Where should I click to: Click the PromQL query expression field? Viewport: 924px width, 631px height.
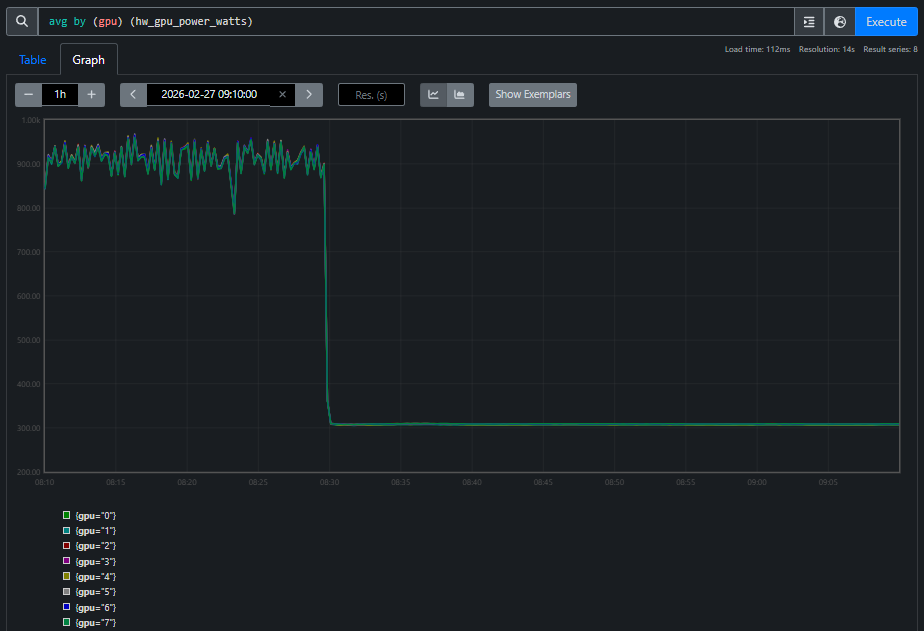pos(417,21)
